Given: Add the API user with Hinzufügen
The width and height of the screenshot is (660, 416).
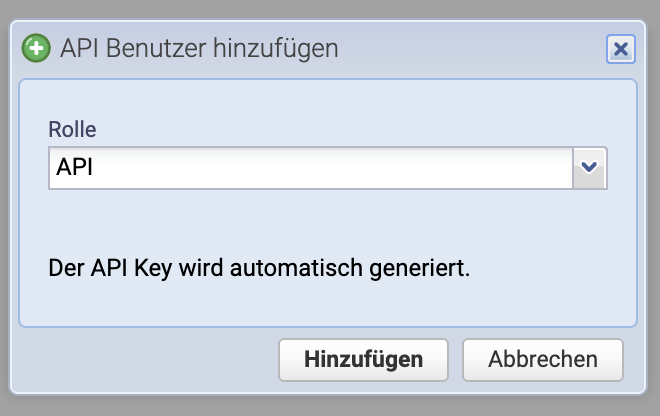Looking at the screenshot, I should pos(363,360).
